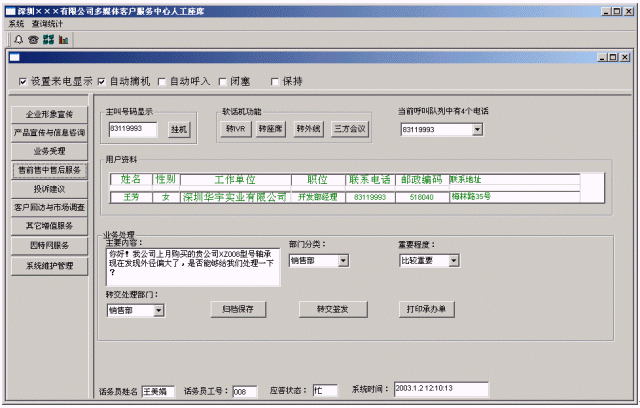Click the inner window title bar icon
The width and height of the screenshot is (640, 408).
pyautogui.click(x=15, y=59)
